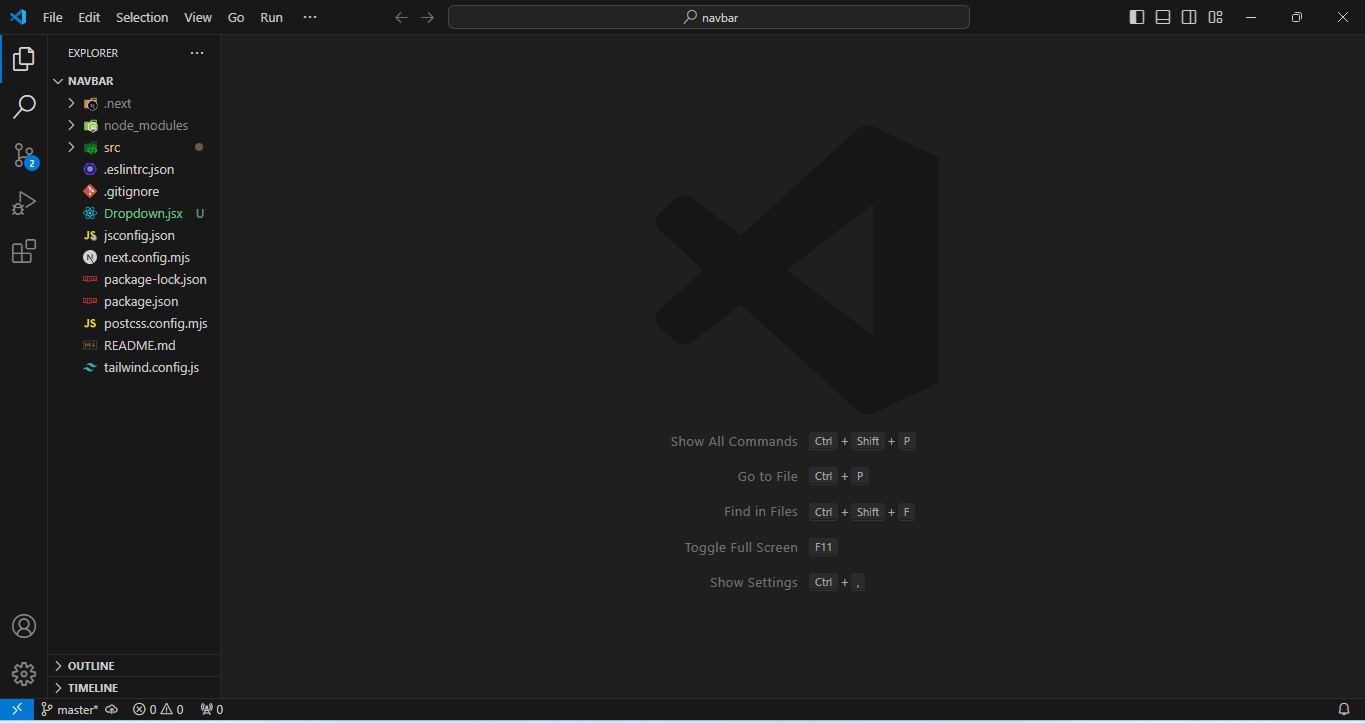
Task: Open the View menu
Action: coord(198,17)
